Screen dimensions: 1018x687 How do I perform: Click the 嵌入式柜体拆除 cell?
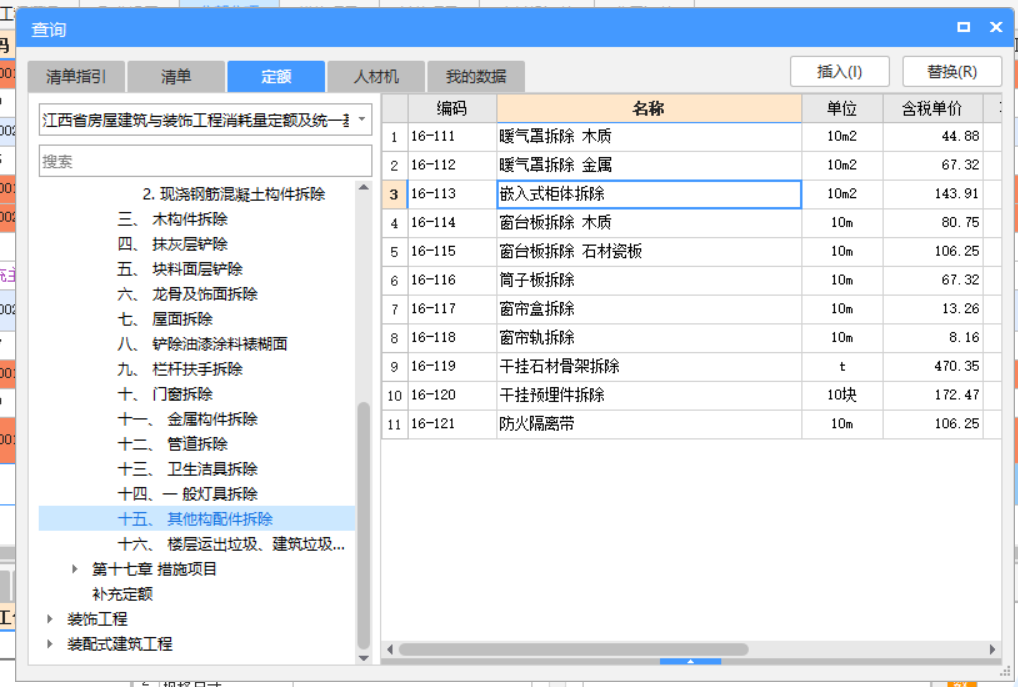coord(649,194)
